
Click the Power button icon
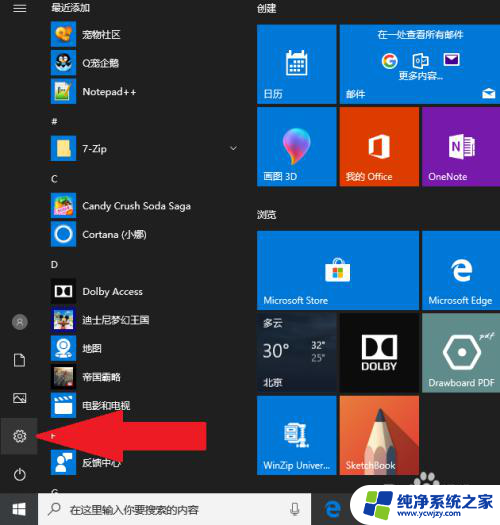[x=19, y=474]
